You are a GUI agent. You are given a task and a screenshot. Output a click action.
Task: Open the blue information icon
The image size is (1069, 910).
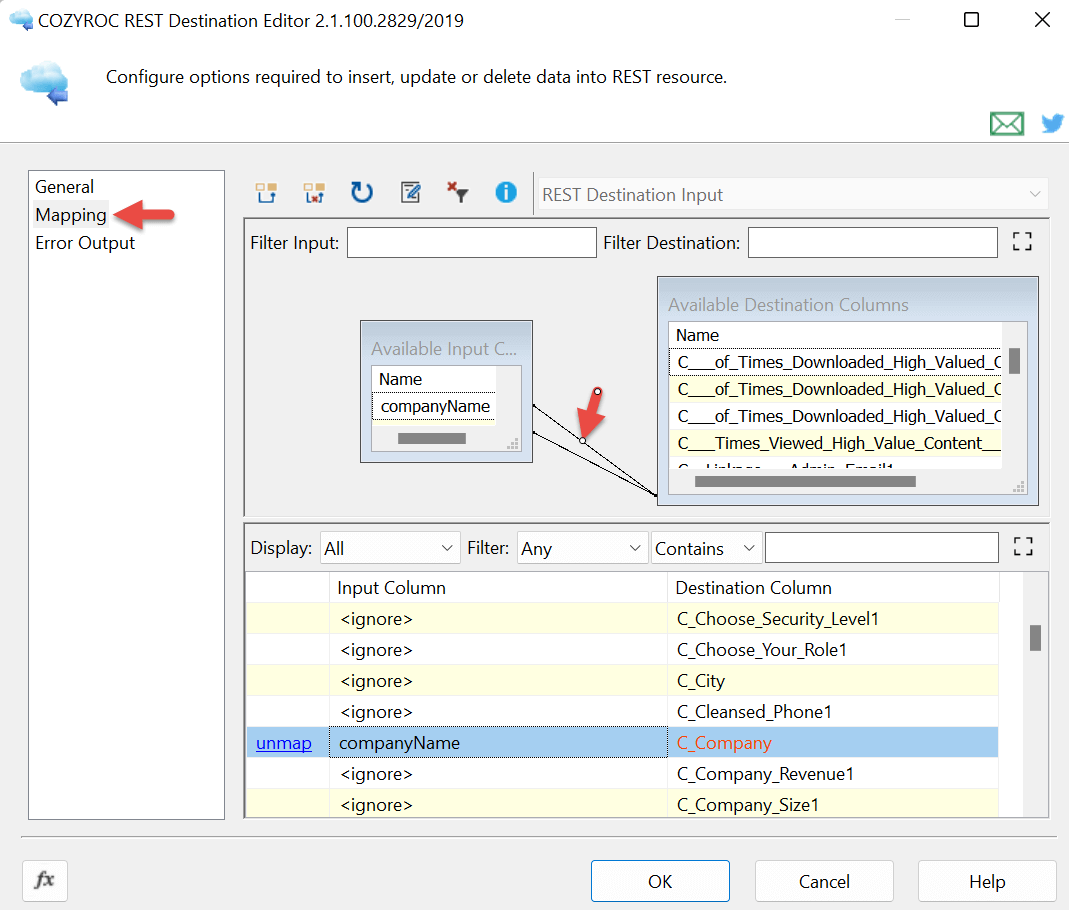506,192
